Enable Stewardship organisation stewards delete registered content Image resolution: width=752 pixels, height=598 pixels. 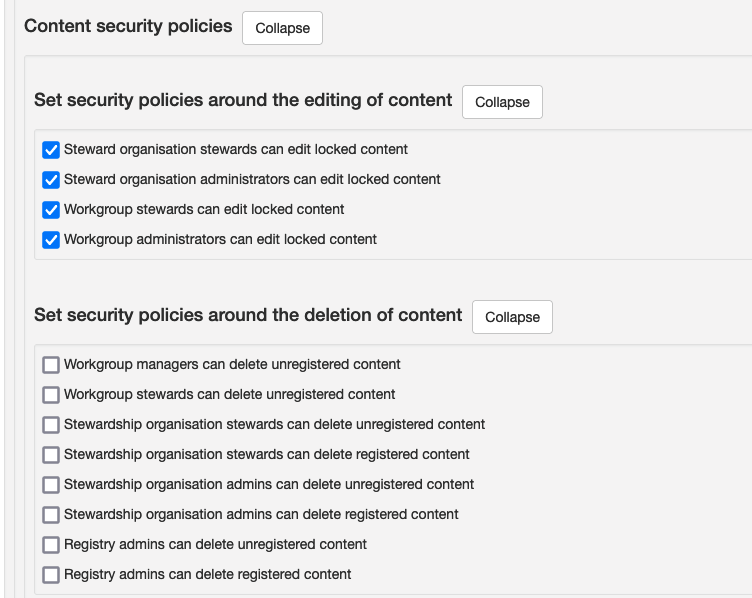[51, 455]
